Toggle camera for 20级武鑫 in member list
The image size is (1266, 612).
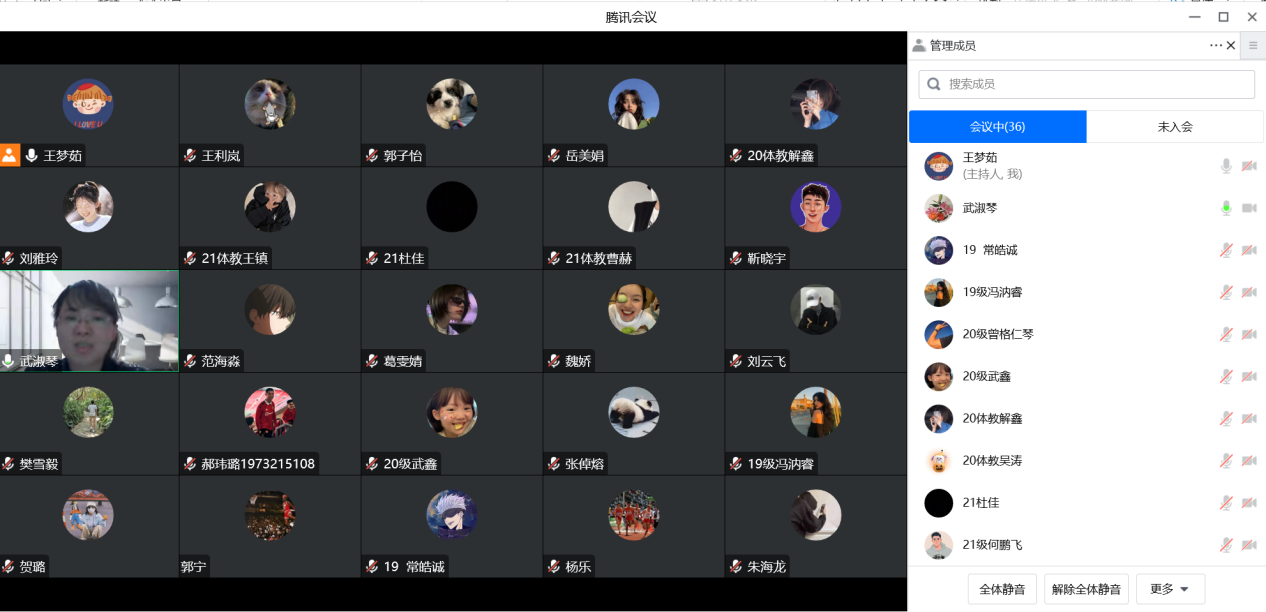coord(1249,377)
